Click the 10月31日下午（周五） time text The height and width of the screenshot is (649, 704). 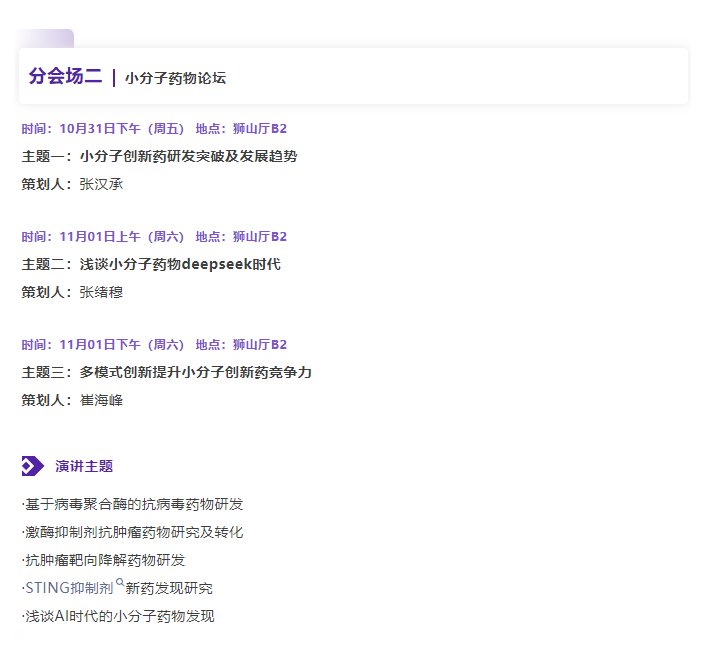pos(122,129)
